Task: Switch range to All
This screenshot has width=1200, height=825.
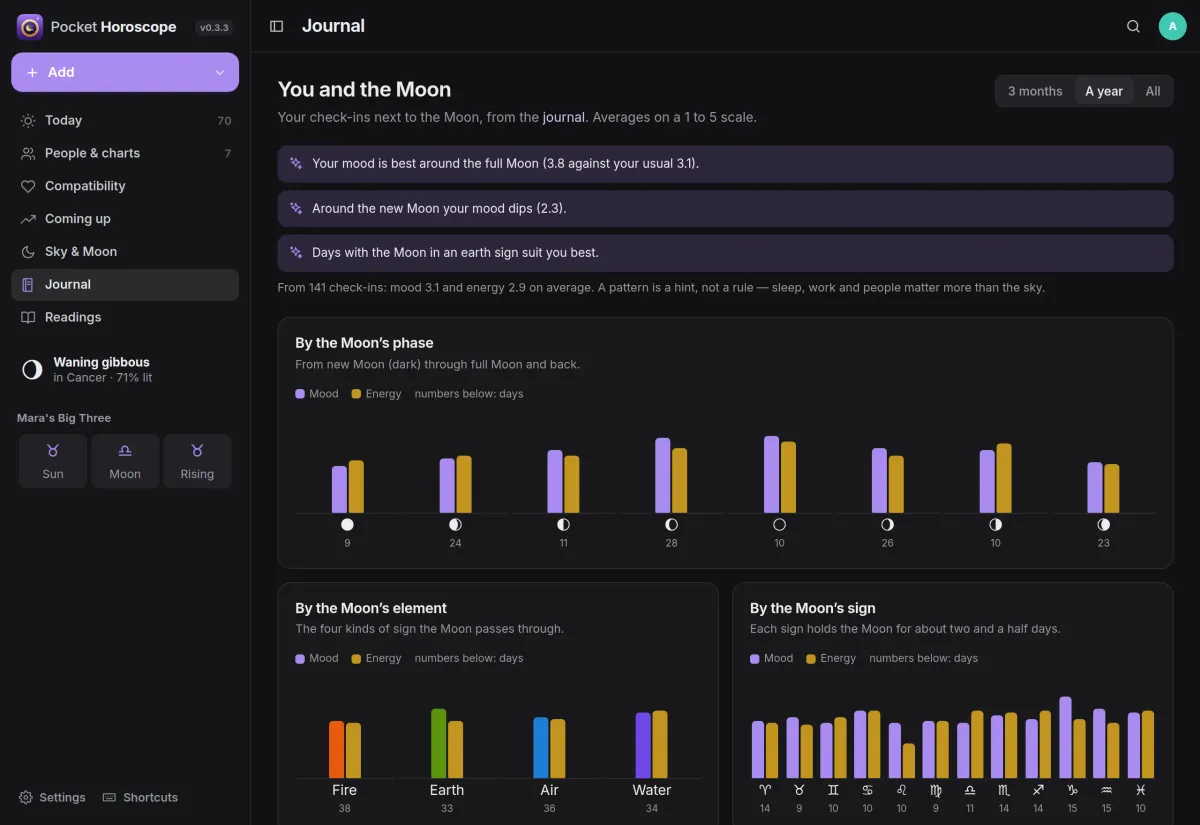Action: [x=1153, y=91]
